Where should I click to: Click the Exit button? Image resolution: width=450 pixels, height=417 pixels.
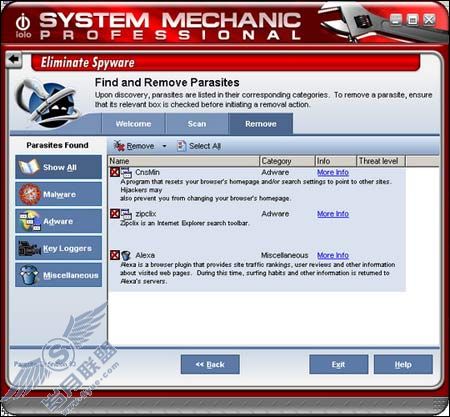(x=338, y=364)
